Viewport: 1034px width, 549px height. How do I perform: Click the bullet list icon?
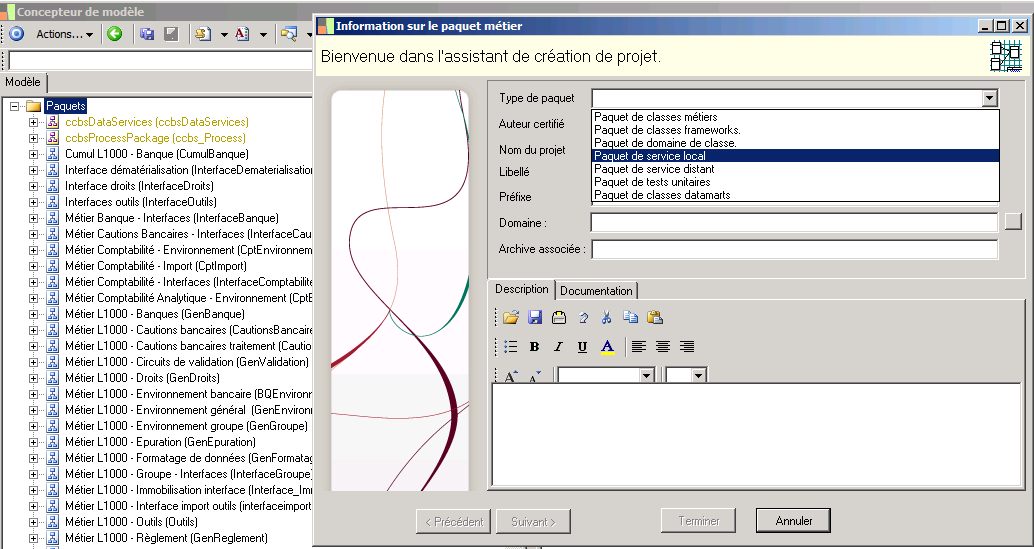(x=510, y=347)
